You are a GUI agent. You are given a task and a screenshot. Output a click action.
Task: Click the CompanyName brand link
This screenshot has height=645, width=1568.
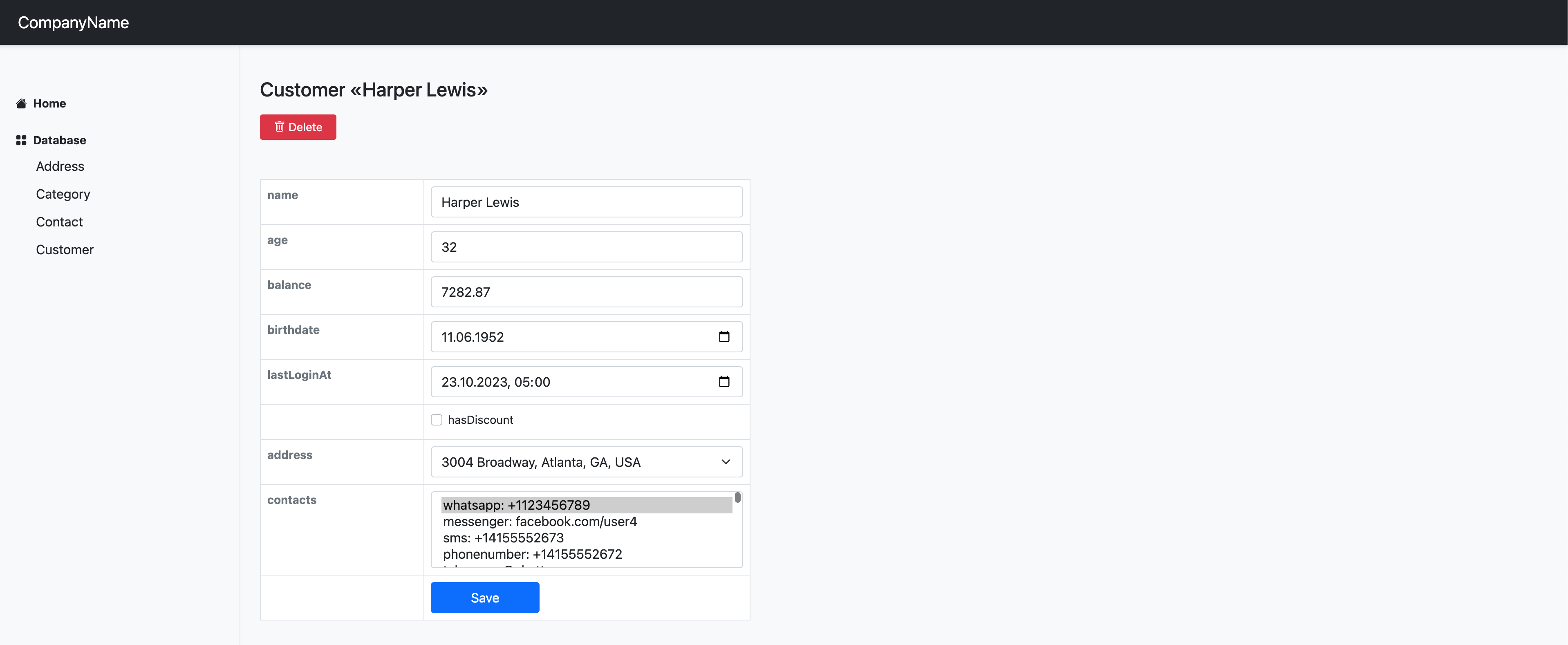point(73,22)
